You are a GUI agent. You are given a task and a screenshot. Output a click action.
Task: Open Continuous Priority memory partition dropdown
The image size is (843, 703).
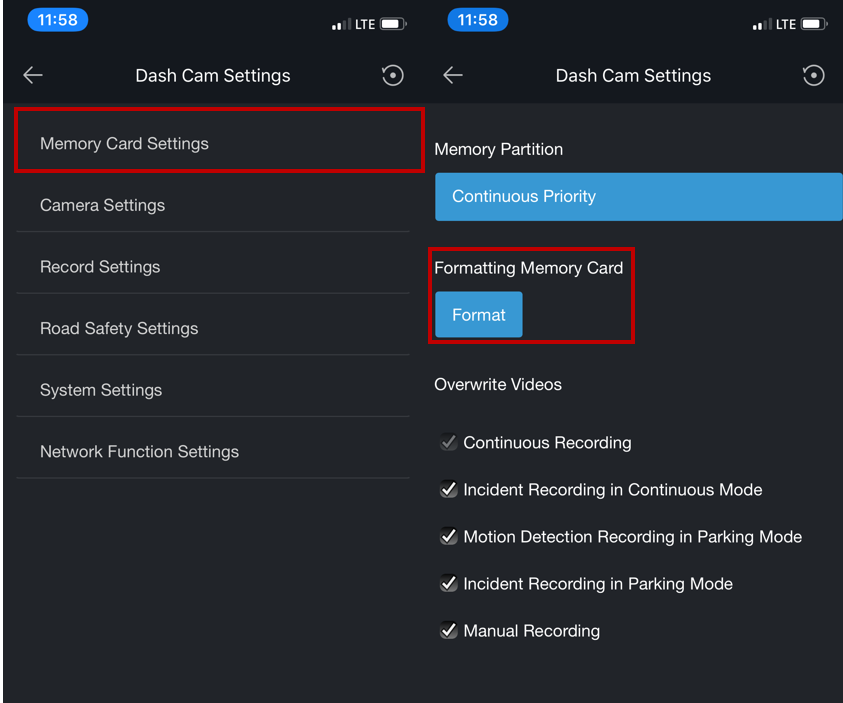[x=638, y=197]
